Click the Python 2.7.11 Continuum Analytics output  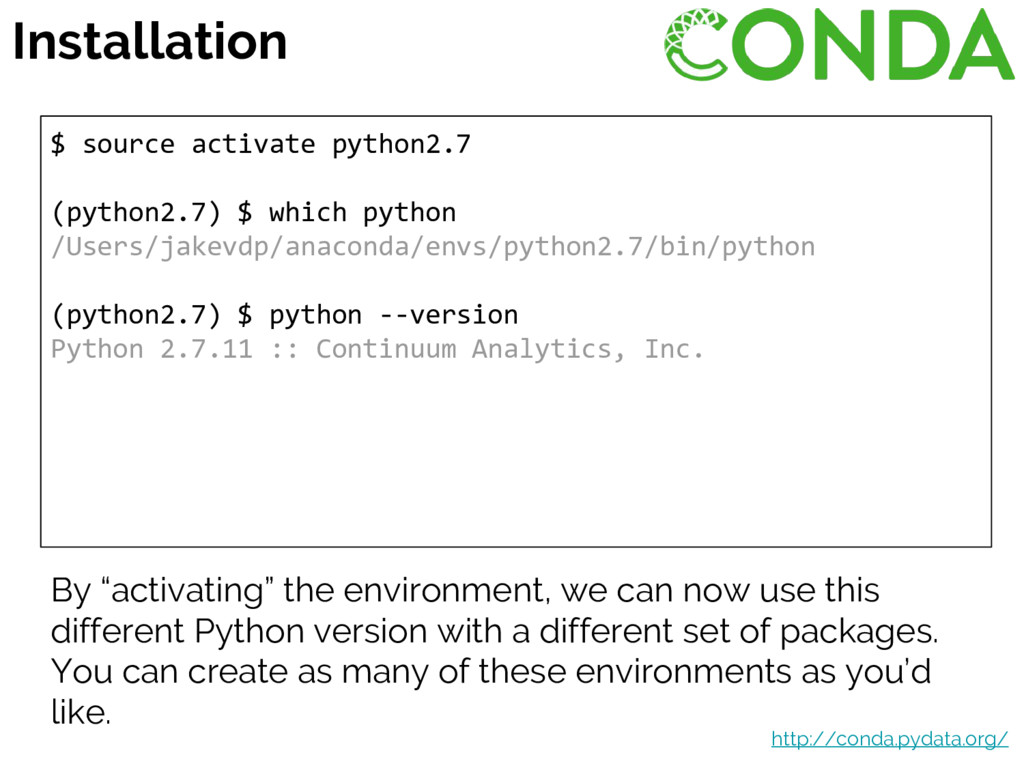pyautogui.click(x=377, y=349)
